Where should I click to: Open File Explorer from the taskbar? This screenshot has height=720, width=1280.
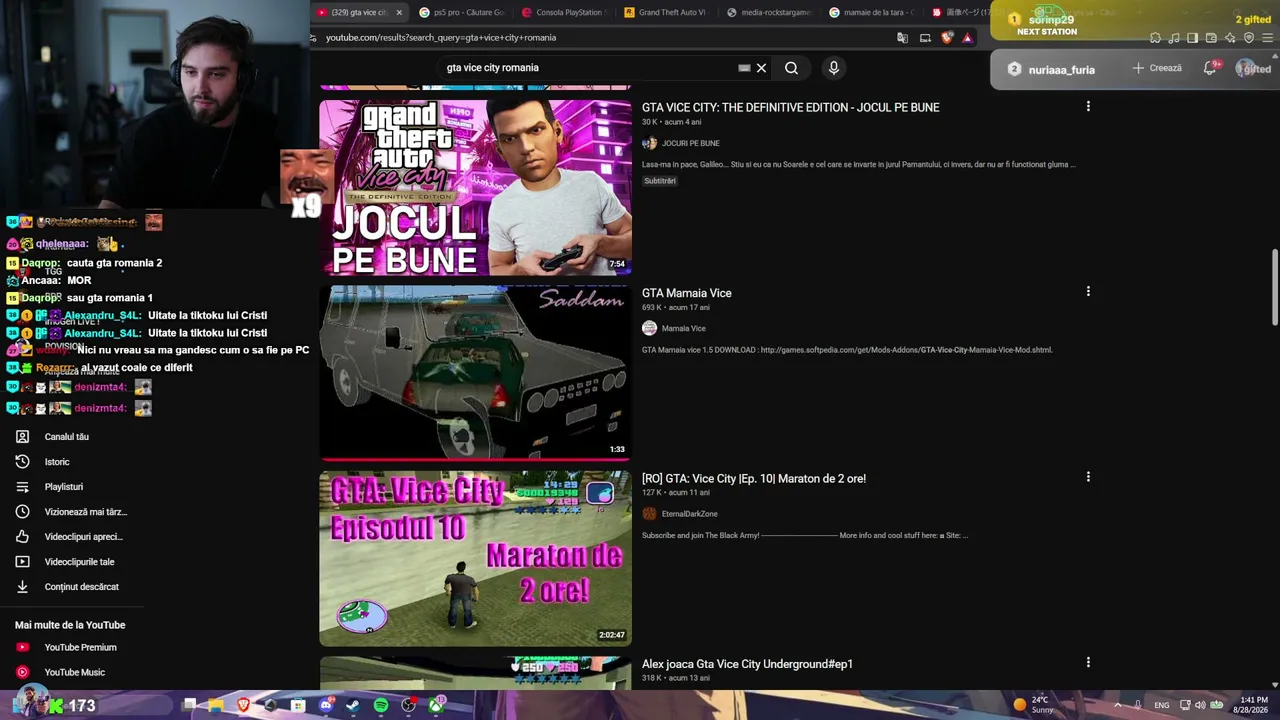click(x=215, y=705)
